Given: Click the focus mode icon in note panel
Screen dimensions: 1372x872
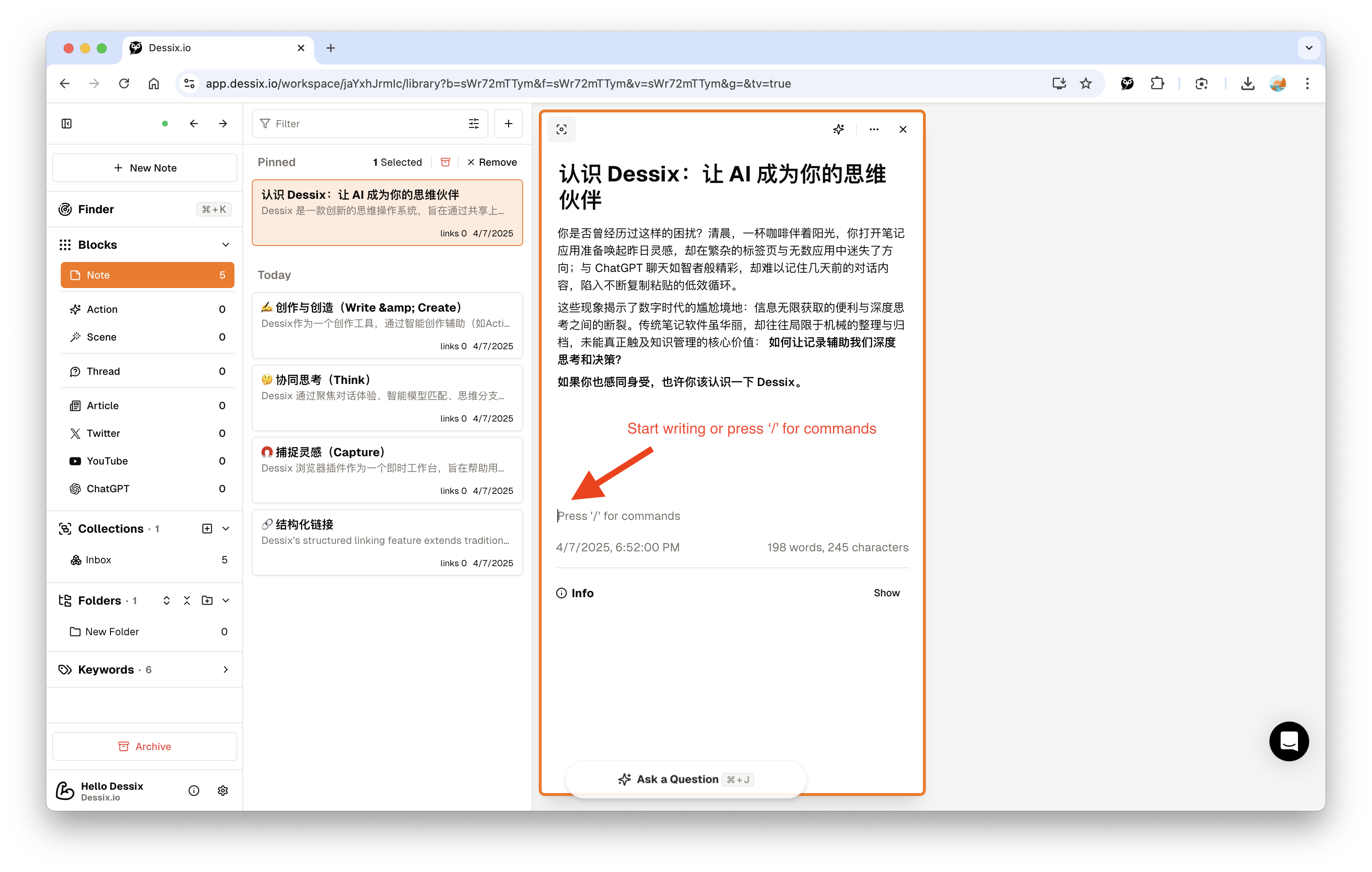Looking at the screenshot, I should 561,129.
